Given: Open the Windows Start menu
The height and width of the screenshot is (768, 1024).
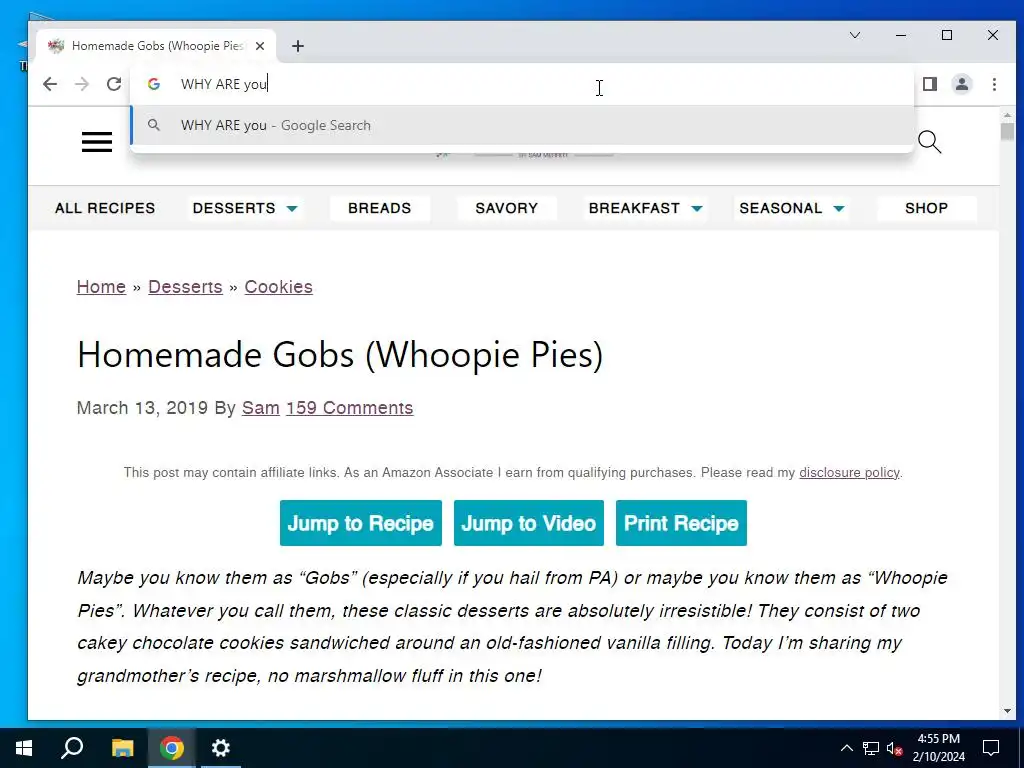Looking at the screenshot, I should click(24, 748).
